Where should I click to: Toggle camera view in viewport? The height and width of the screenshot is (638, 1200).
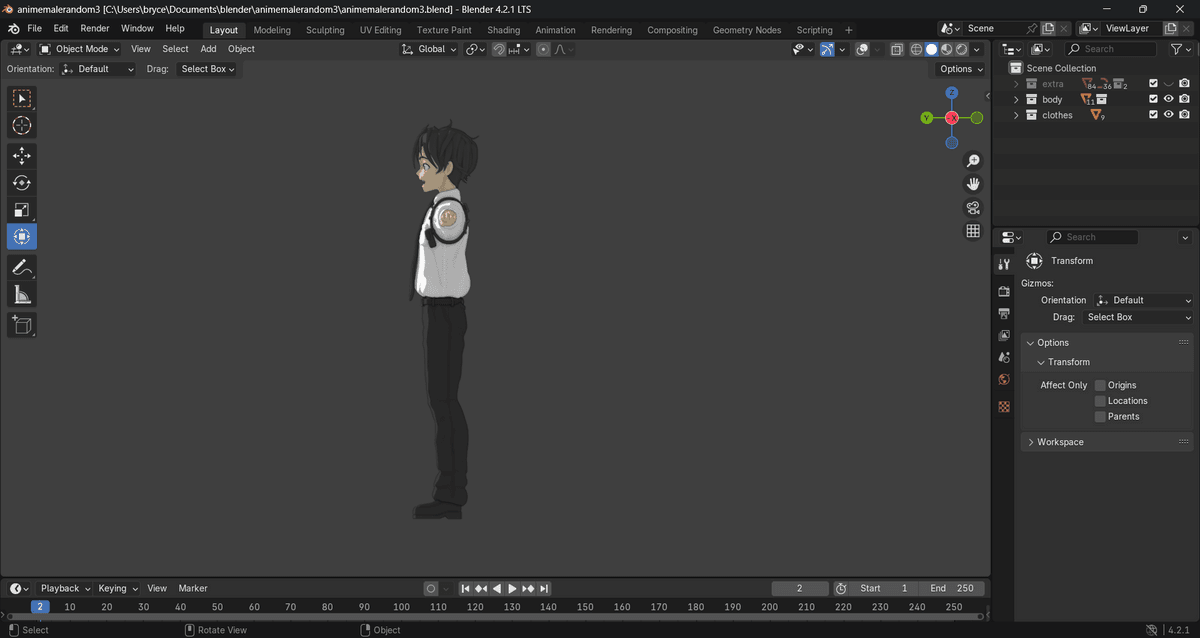972,208
